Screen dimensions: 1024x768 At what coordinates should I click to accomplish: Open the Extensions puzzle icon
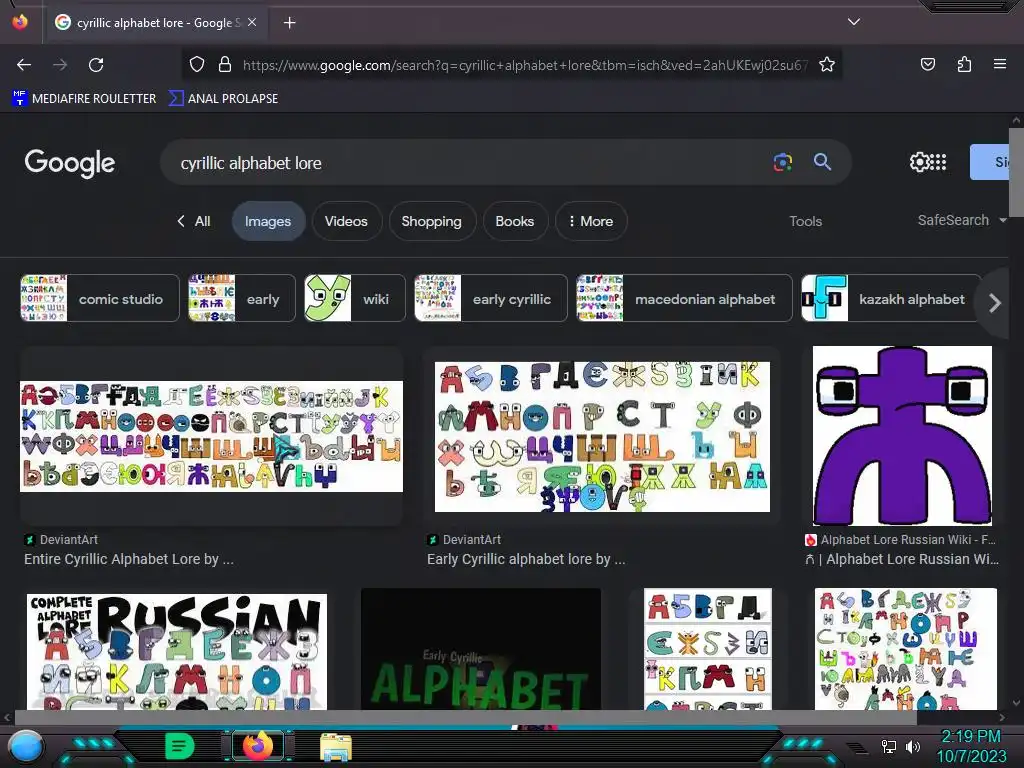click(964, 64)
